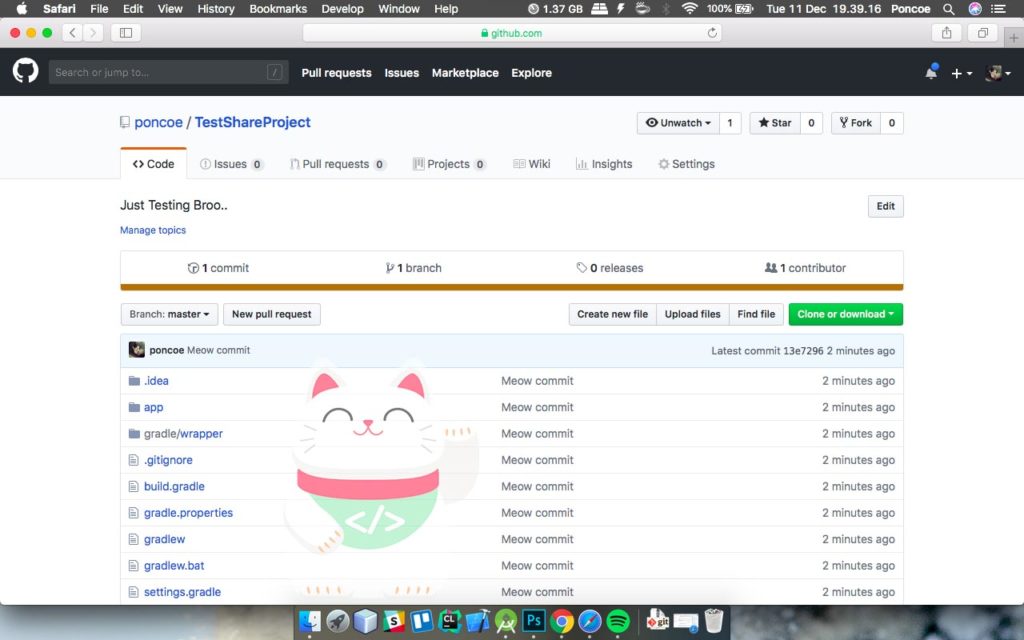
Task: Open Slack from the dock
Action: coord(393,620)
